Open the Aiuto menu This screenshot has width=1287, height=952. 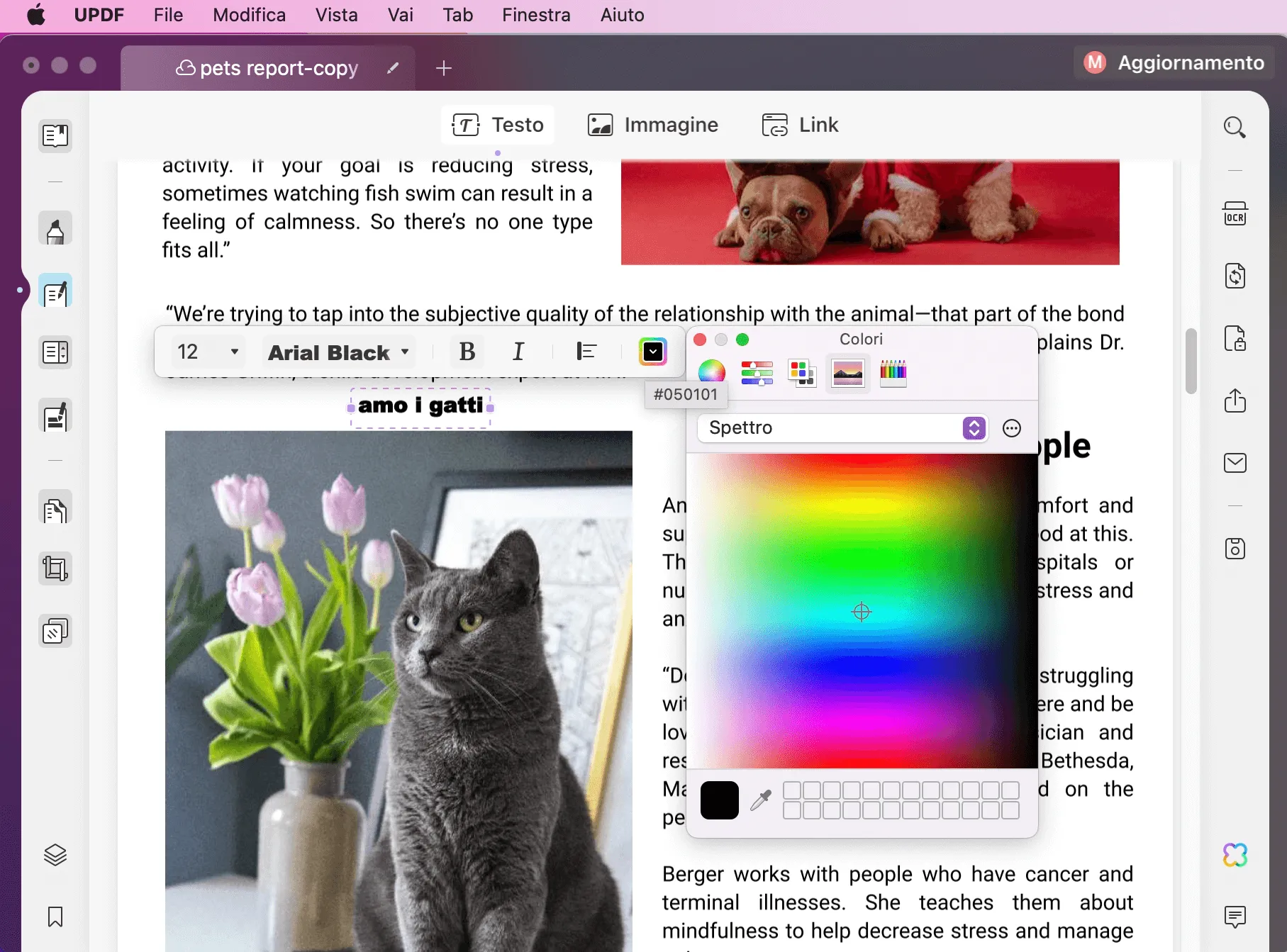(622, 15)
